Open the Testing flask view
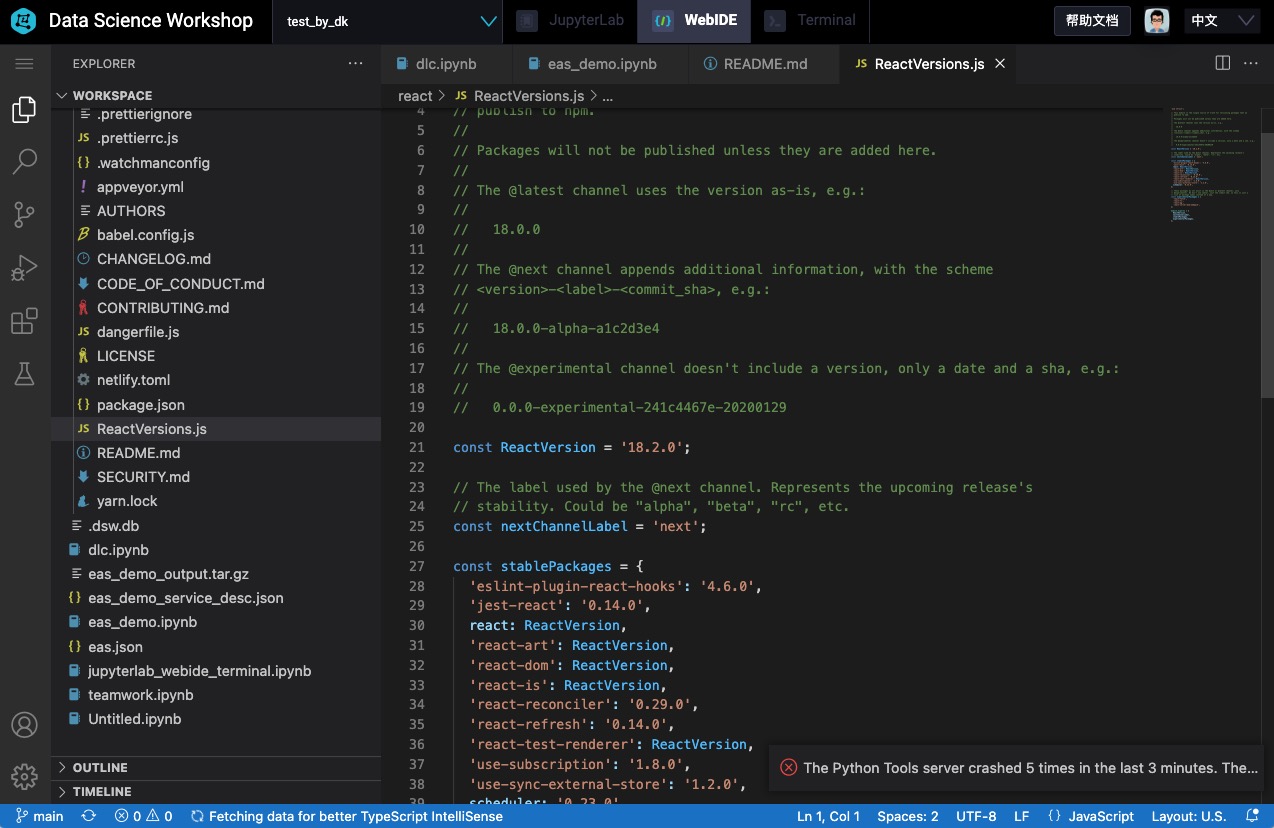 pos(25,374)
